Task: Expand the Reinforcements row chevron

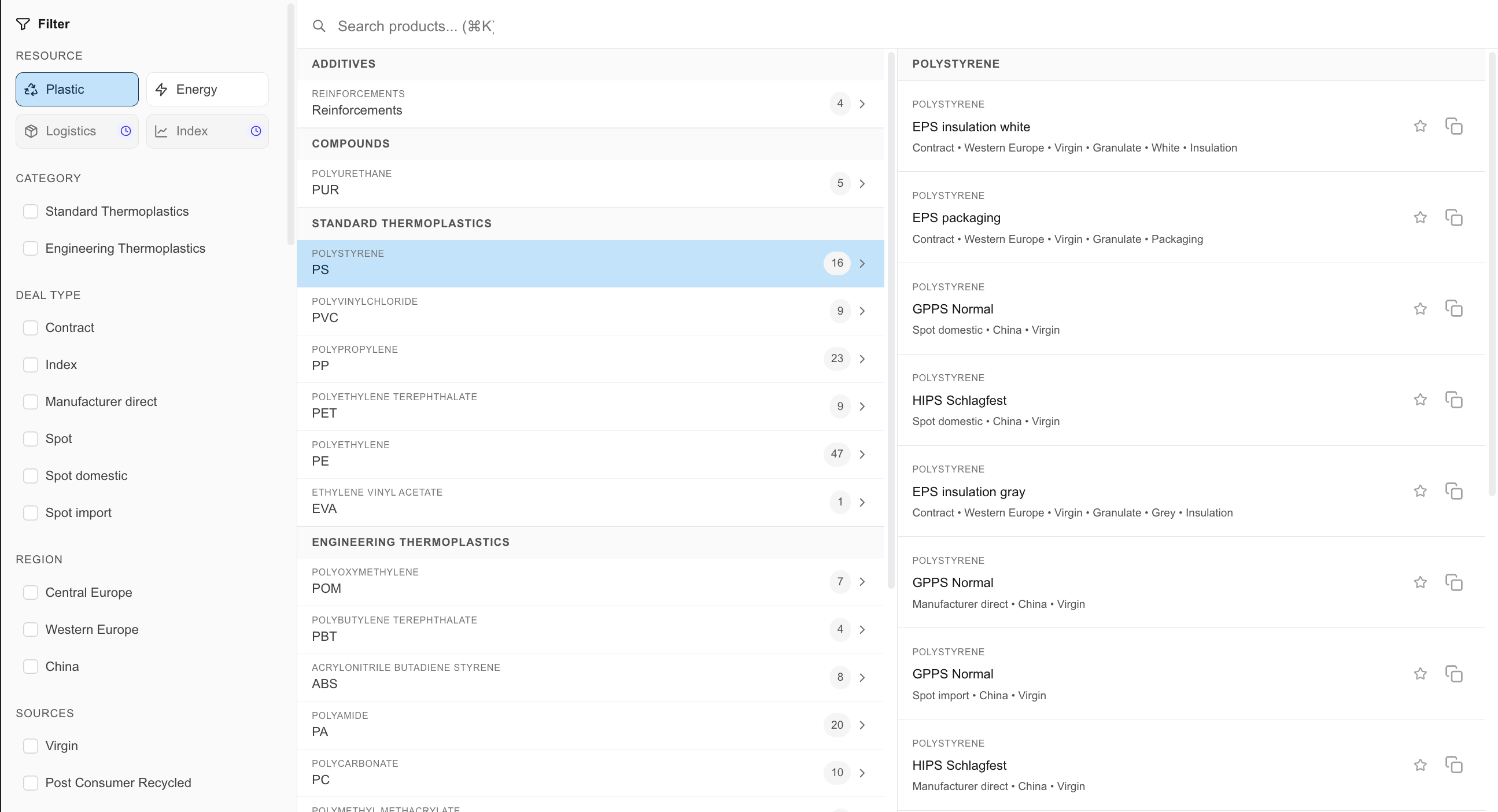Action: (x=862, y=104)
